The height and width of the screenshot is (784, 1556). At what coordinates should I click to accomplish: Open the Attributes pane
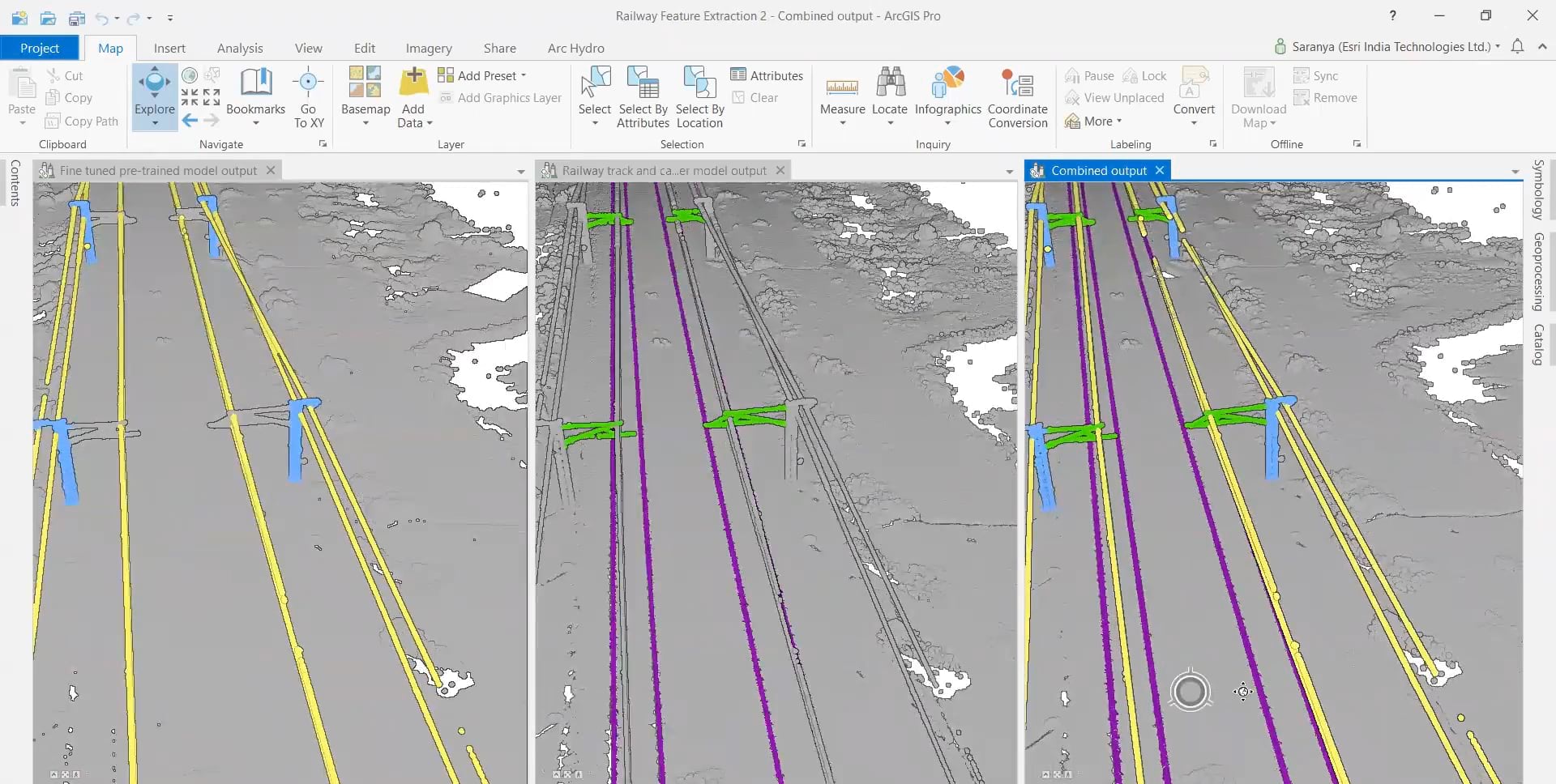click(767, 75)
